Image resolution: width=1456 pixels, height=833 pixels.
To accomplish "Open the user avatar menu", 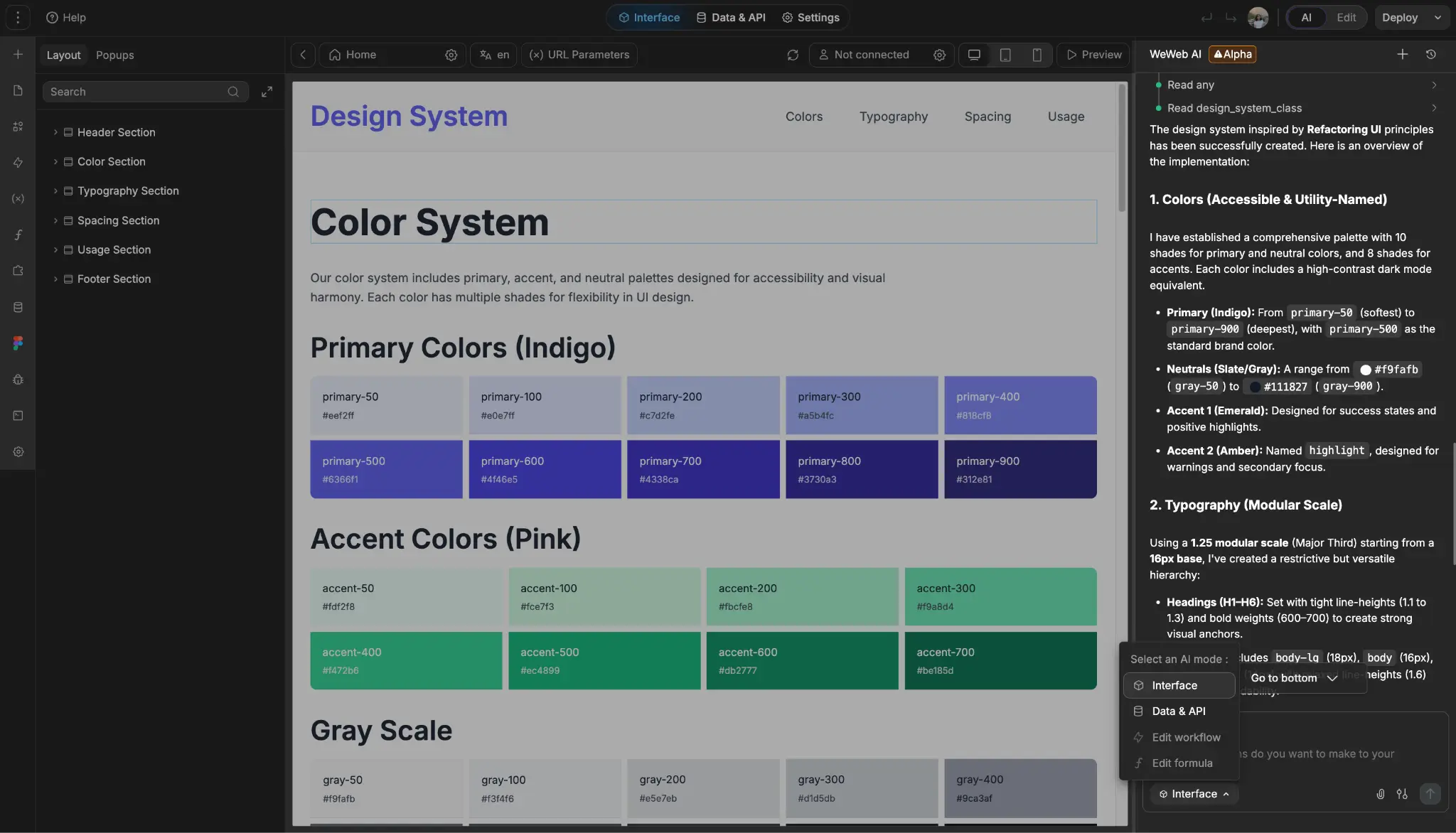I will click(x=1258, y=18).
